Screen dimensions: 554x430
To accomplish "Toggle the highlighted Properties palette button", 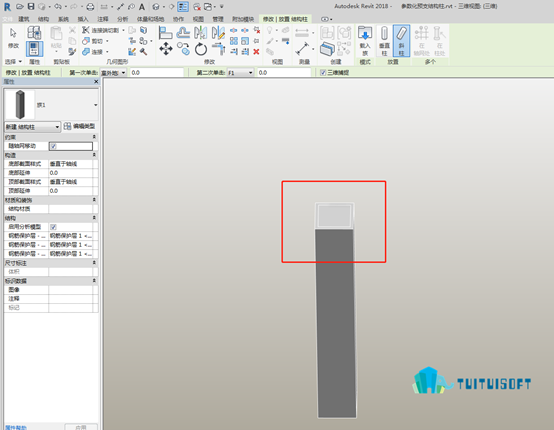I will point(34,49).
